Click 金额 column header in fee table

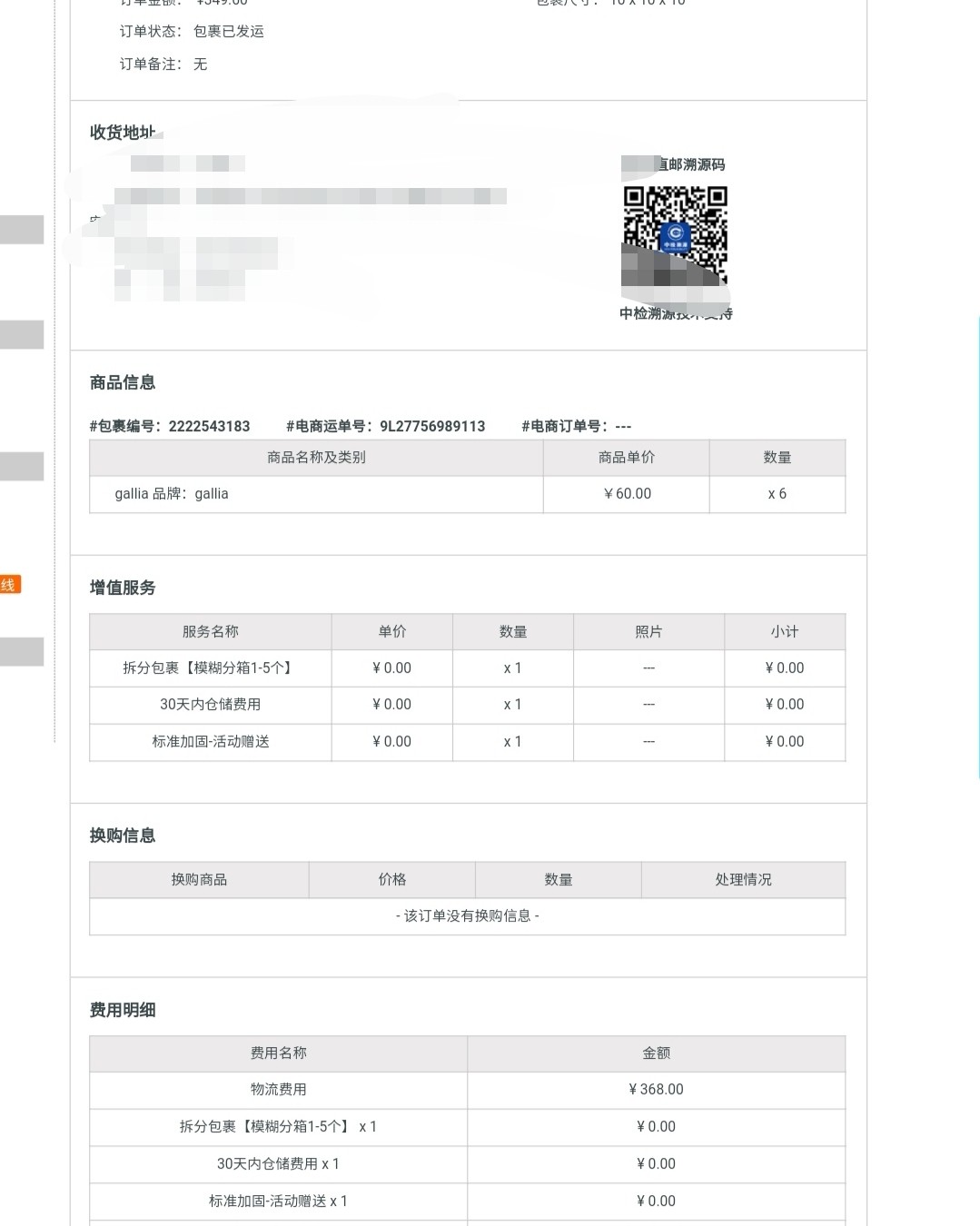pyautogui.click(x=656, y=1053)
